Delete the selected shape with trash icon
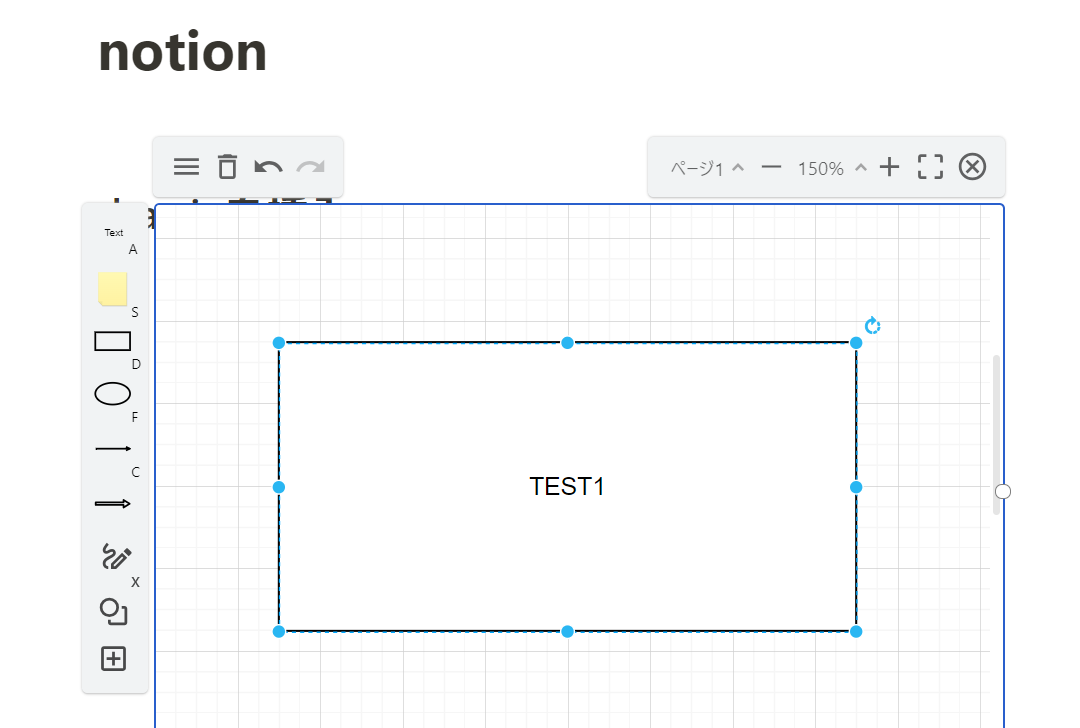Viewport: 1080px width, 728px height. [x=228, y=167]
